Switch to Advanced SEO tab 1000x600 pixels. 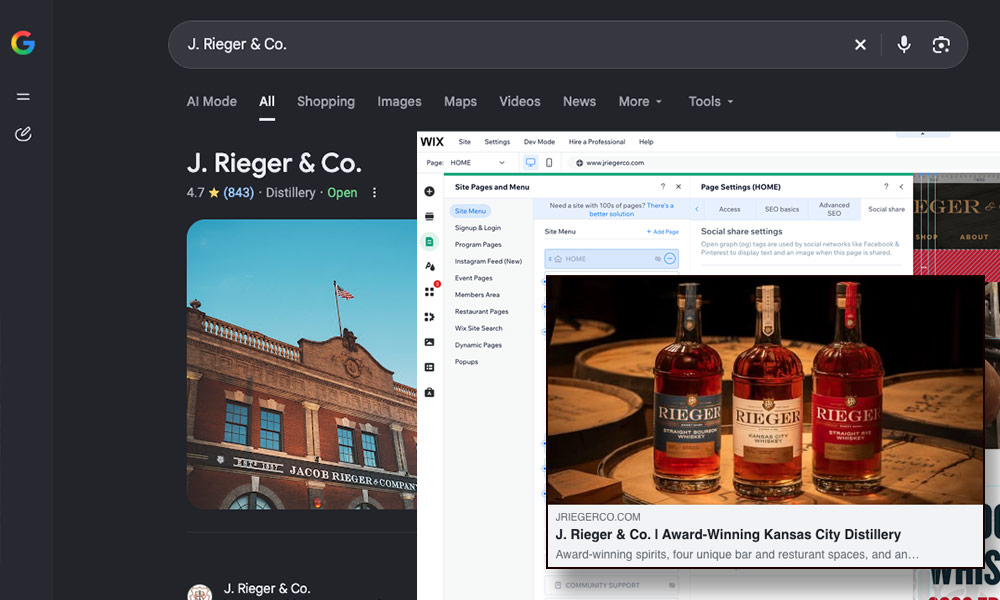click(x=834, y=209)
